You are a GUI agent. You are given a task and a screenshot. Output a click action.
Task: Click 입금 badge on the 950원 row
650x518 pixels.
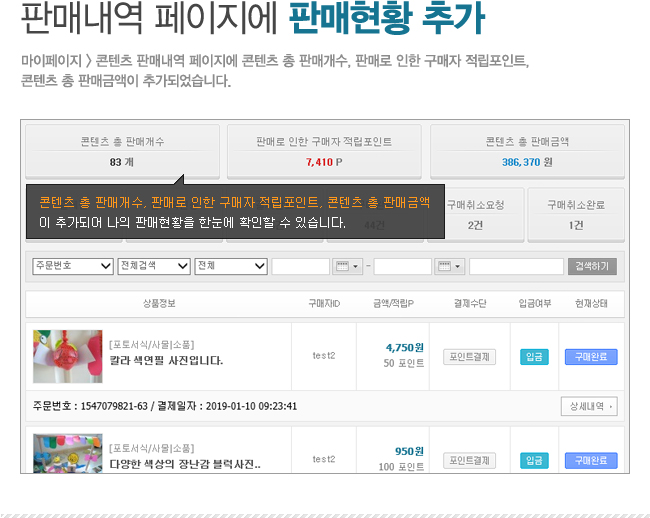[534, 460]
